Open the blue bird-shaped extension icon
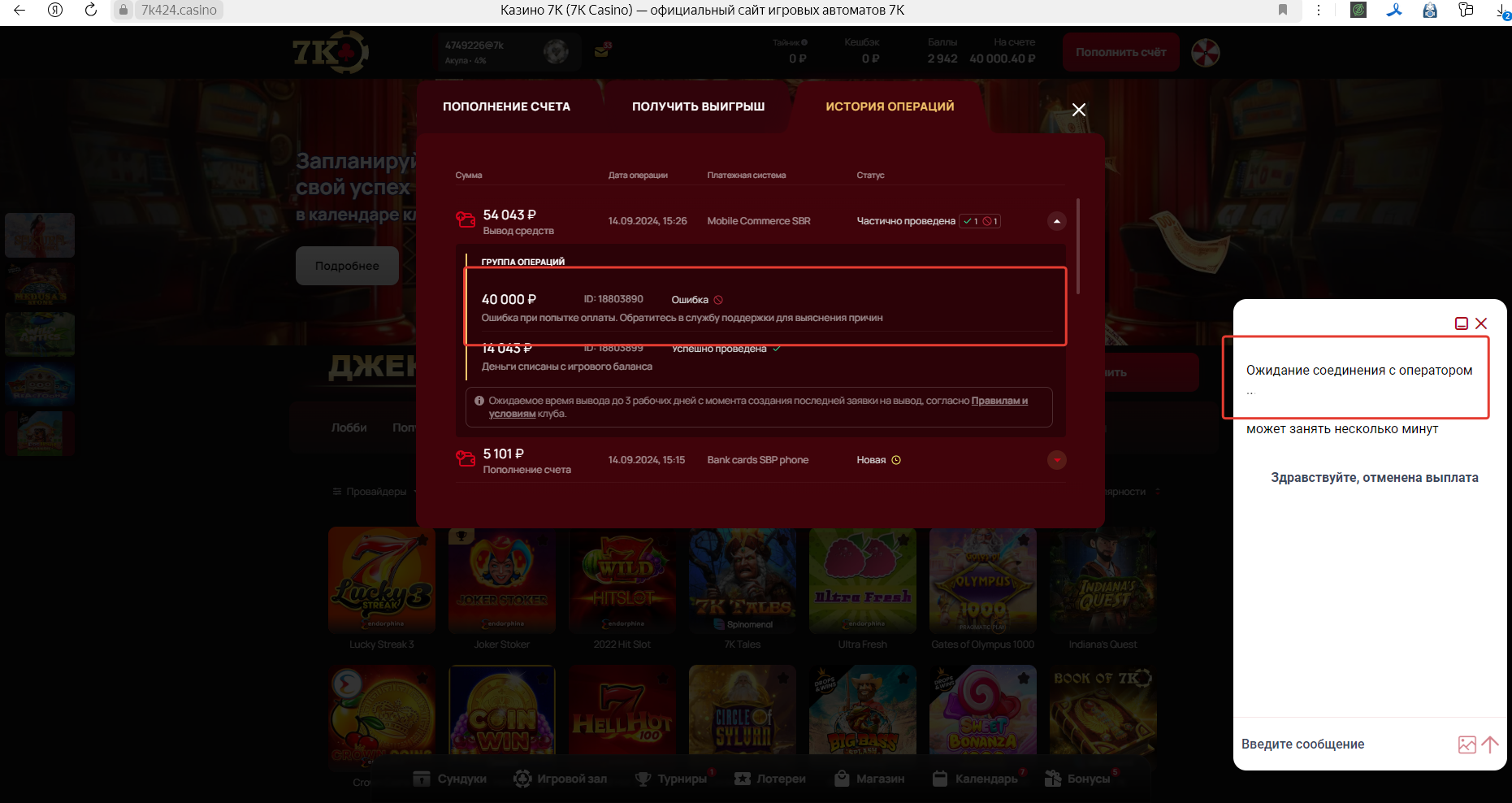 (x=1394, y=10)
